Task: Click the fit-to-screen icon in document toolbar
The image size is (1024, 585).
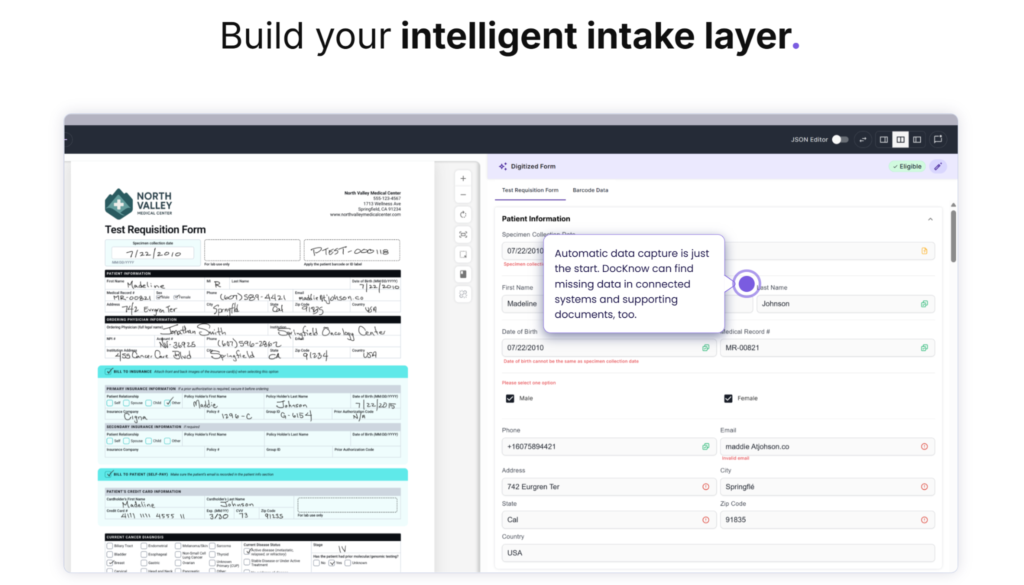Action: (x=463, y=234)
